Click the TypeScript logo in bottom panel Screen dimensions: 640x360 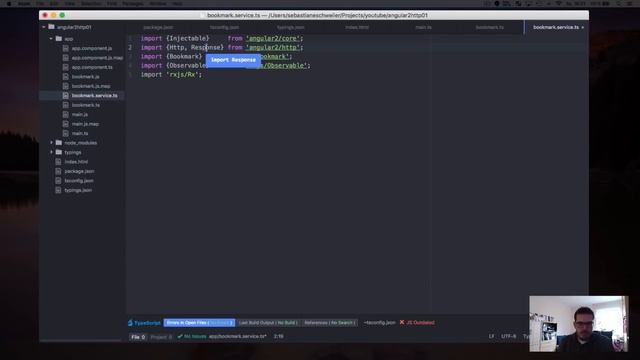(x=130, y=323)
